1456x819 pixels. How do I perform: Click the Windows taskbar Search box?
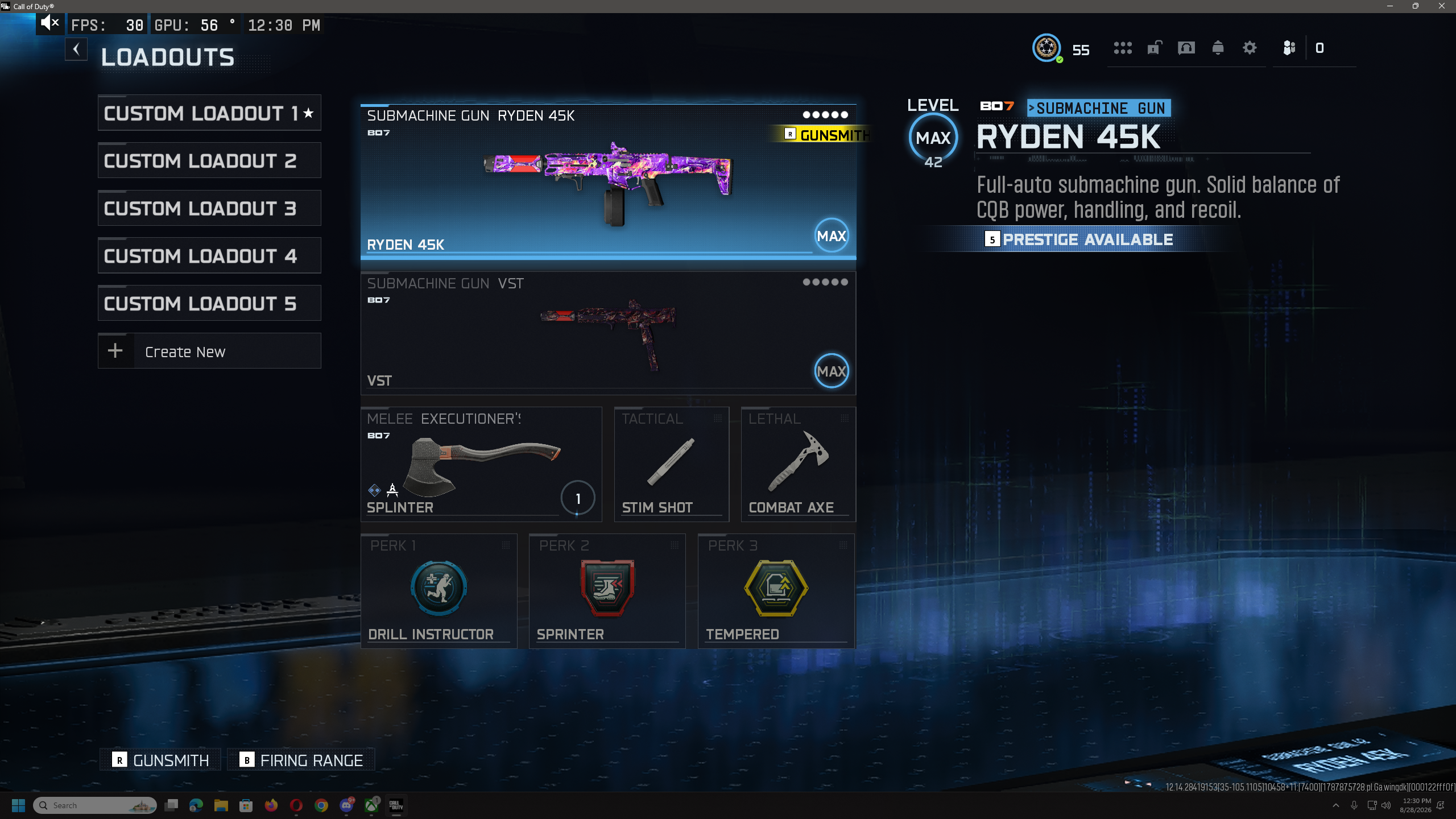coord(95,805)
